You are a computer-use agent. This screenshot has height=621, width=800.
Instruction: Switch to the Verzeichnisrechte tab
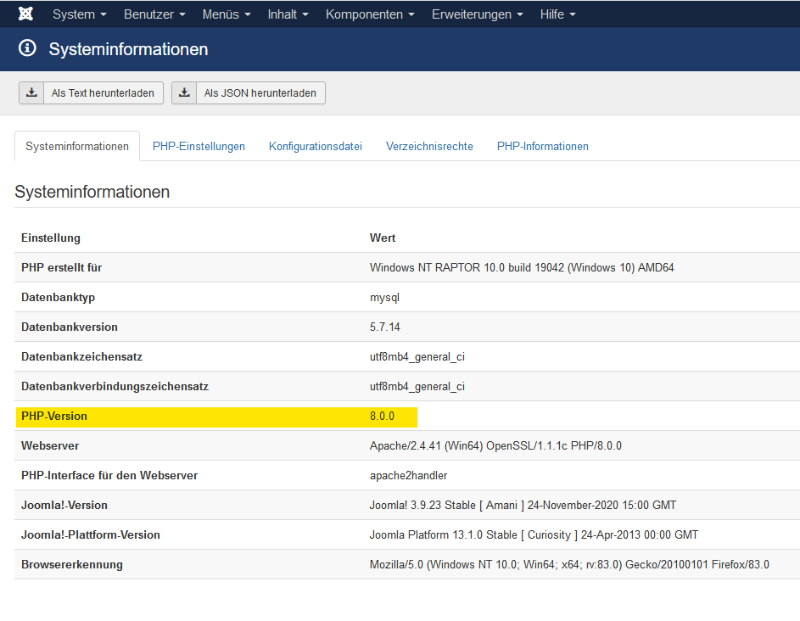tap(430, 146)
